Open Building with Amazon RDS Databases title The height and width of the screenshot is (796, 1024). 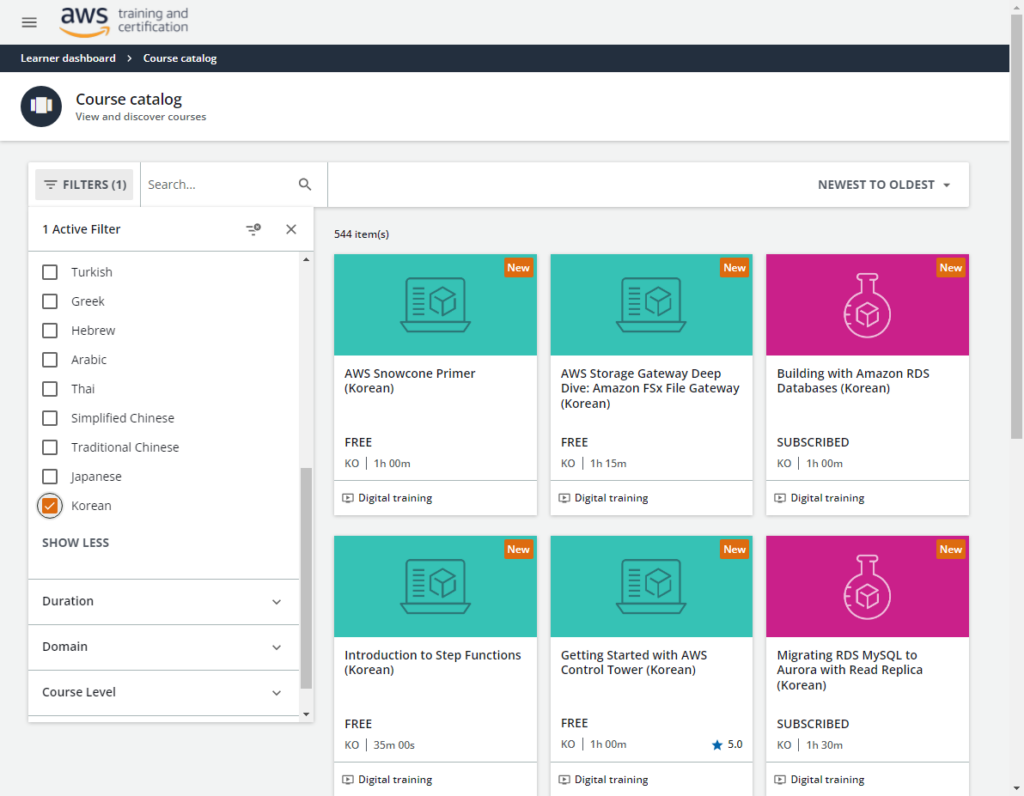(853, 381)
